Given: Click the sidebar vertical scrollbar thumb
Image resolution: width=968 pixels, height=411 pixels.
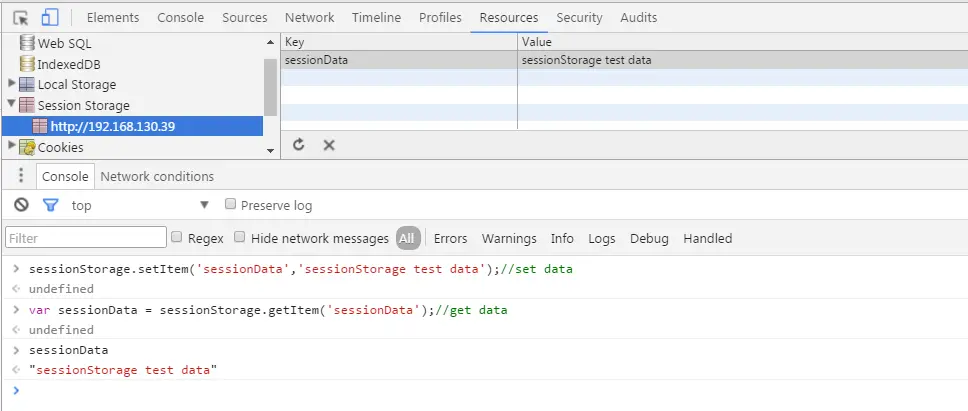Looking at the screenshot, I should [270, 86].
